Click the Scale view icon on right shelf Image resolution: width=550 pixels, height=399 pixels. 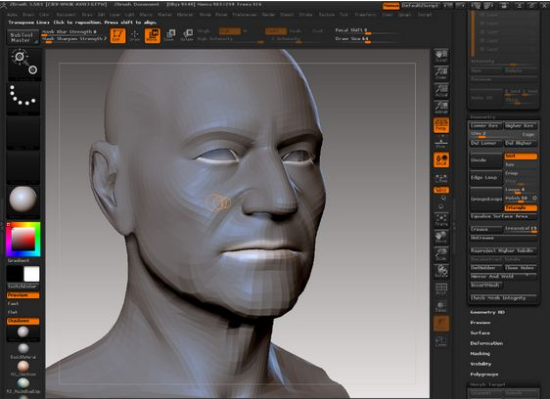pyautogui.click(x=441, y=253)
